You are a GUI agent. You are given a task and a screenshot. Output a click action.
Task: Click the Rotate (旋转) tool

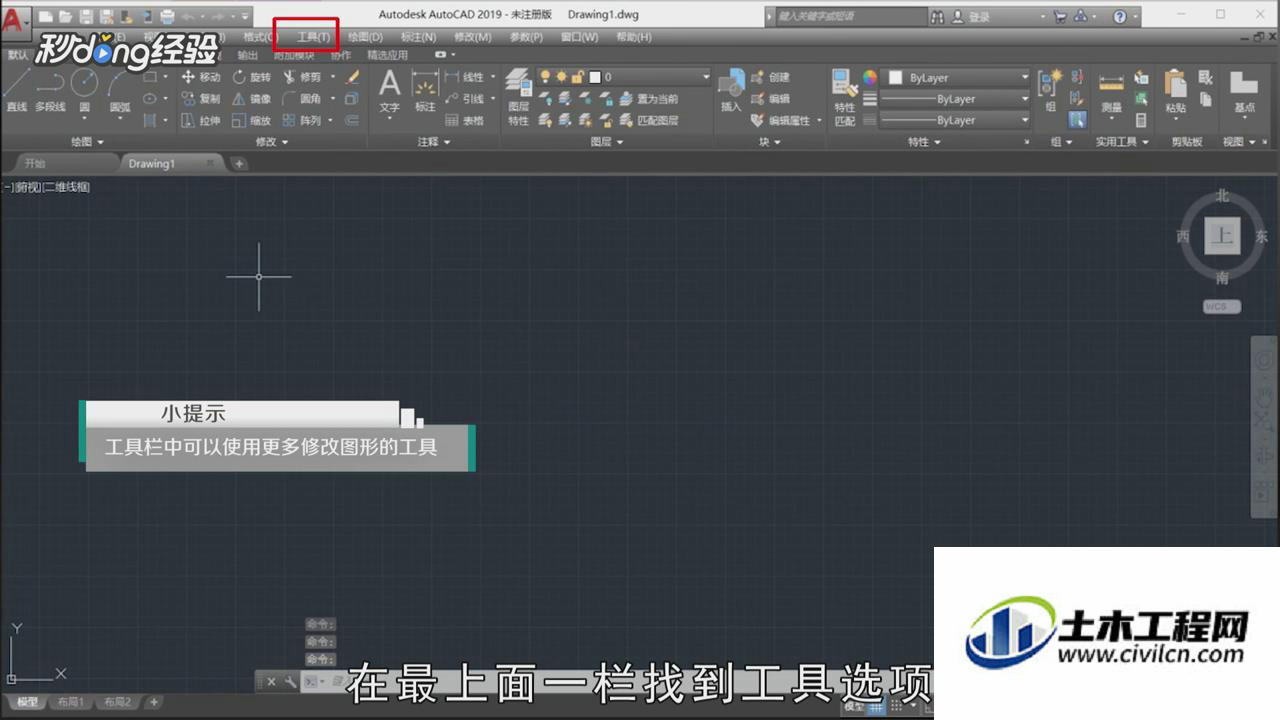(x=252, y=77)
